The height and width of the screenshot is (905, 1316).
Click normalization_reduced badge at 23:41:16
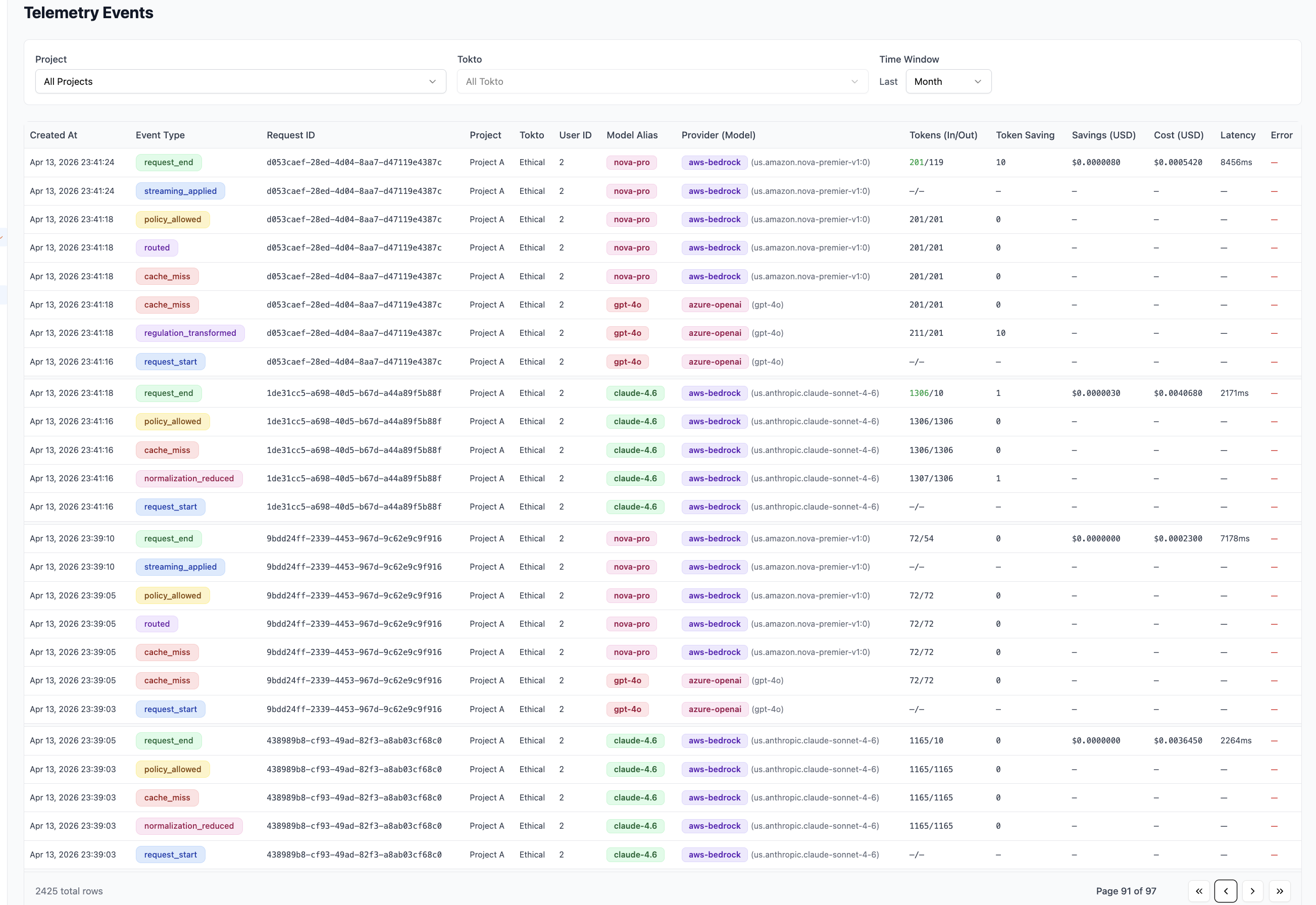[x=189, y=479]
